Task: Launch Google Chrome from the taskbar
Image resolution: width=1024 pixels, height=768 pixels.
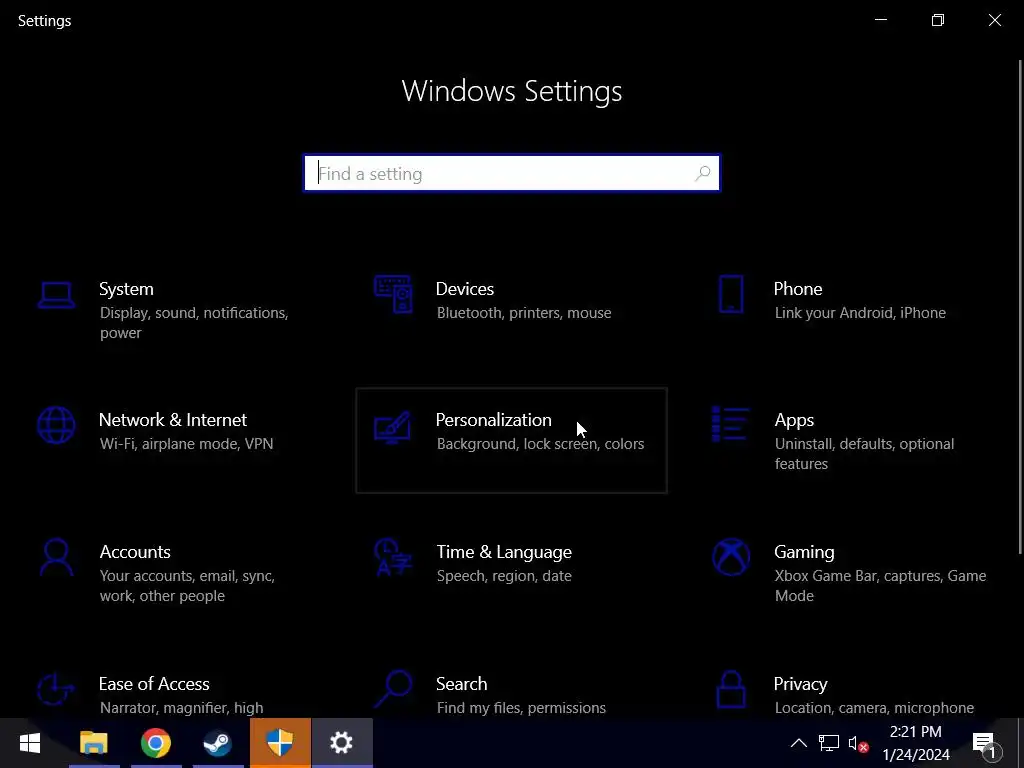Action: click(155, 743)
